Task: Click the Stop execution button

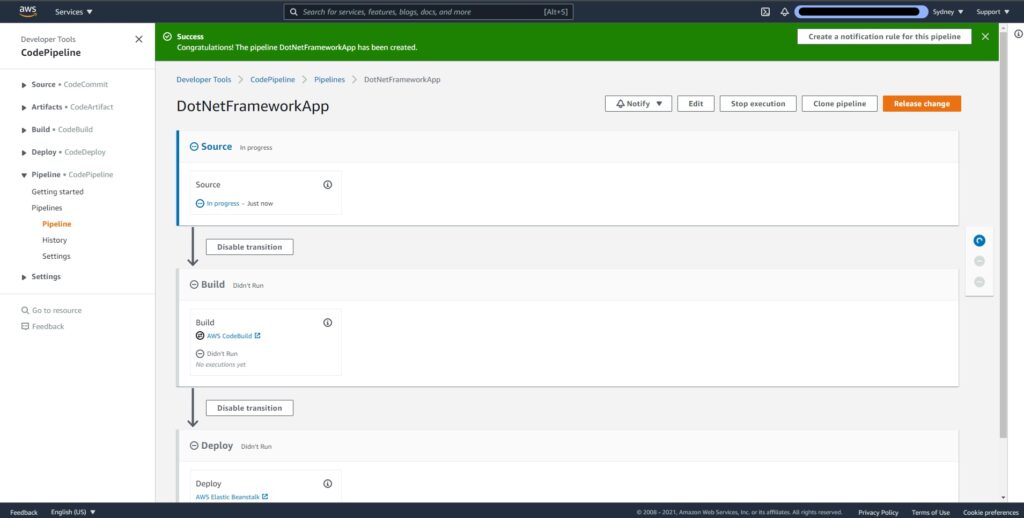Action: coord(758,104)
